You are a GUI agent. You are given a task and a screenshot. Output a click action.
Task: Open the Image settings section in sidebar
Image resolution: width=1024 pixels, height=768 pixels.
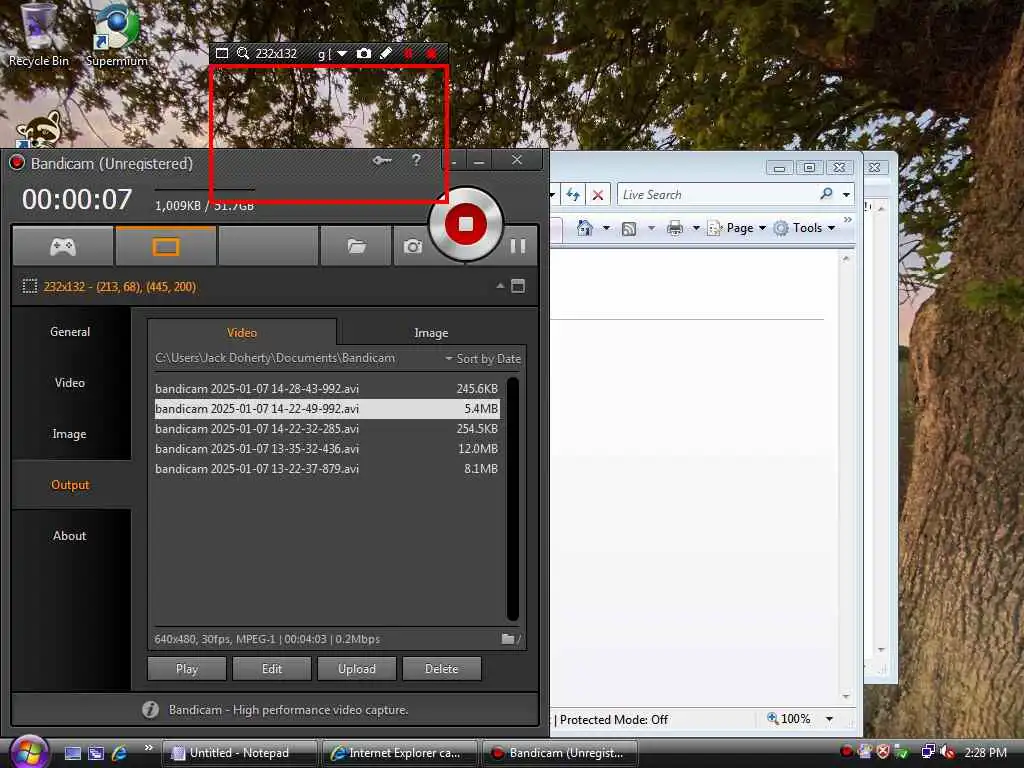(70, 434)
